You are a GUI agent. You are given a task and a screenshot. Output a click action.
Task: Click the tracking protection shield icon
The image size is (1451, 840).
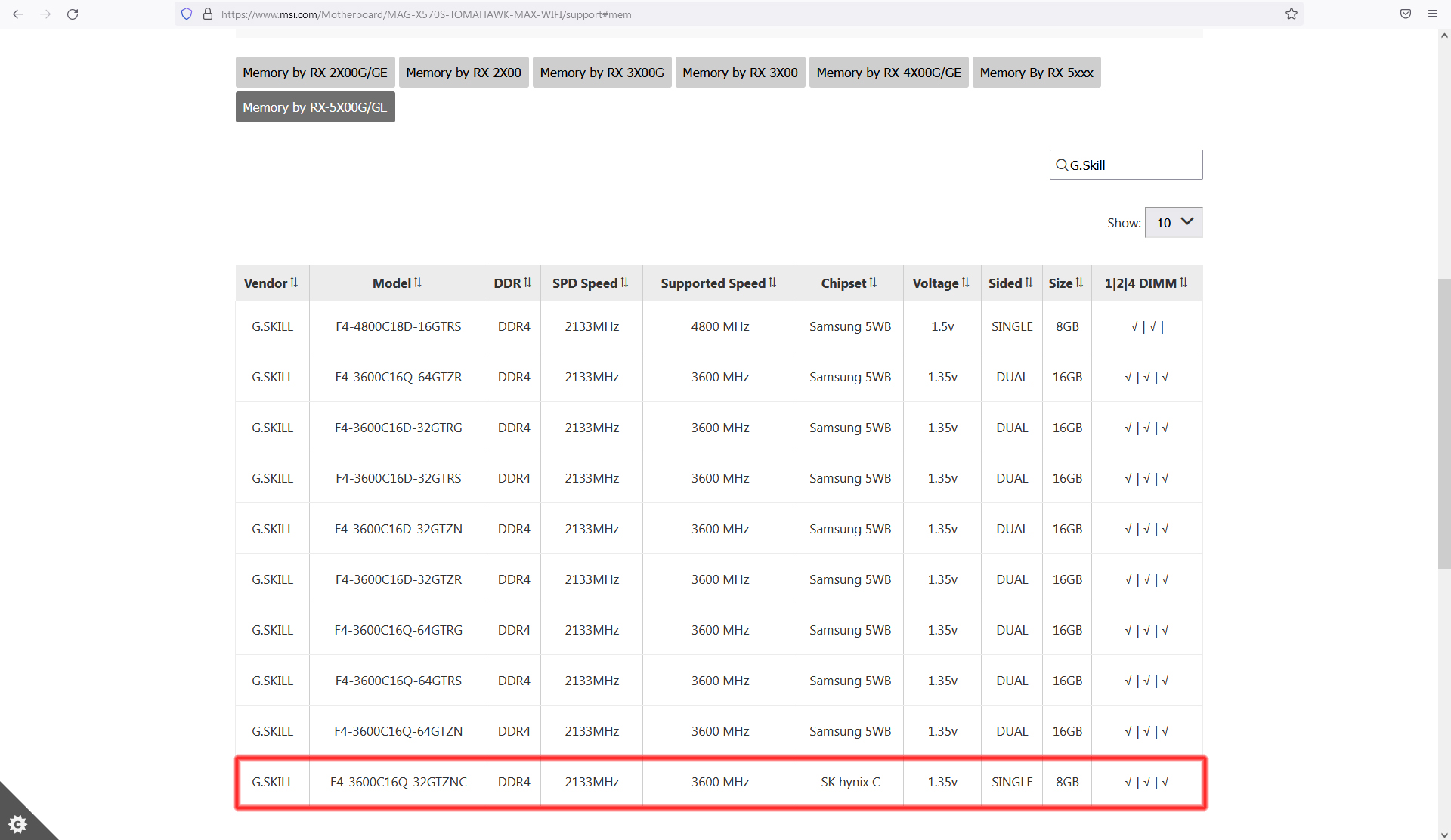pos(187,14)
